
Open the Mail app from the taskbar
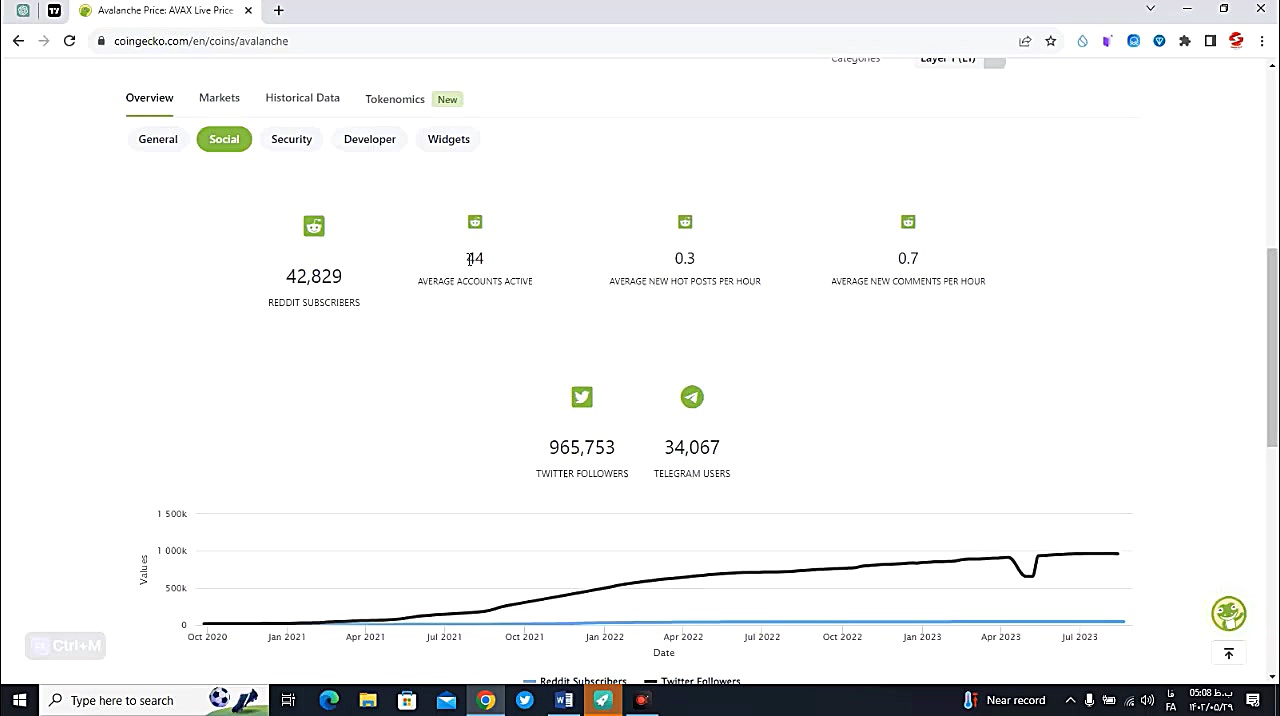click(446, 700)
